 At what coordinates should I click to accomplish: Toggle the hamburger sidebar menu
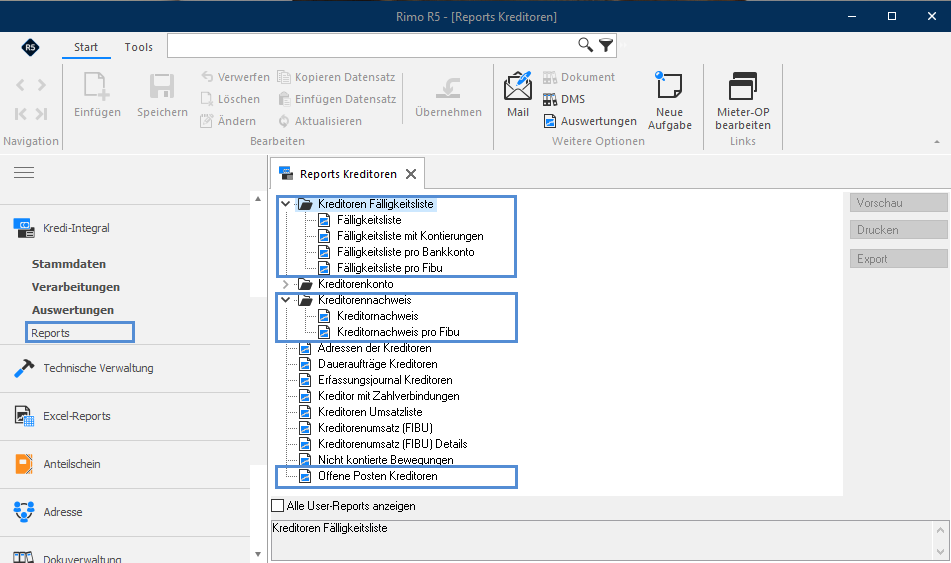pyautogui.click(x=24, y=173)
